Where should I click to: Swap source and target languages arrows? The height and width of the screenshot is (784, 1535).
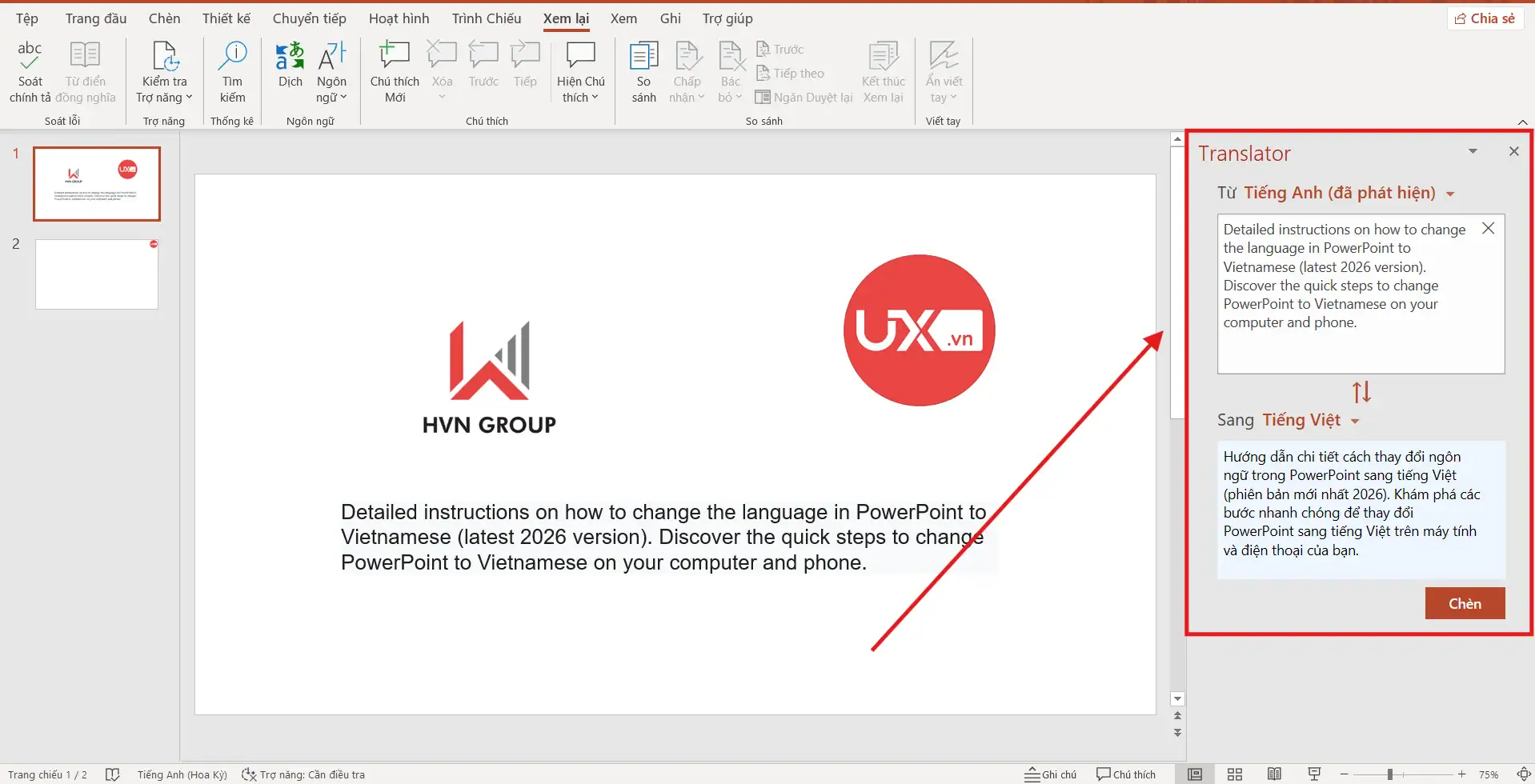[x=1361, y=392]
